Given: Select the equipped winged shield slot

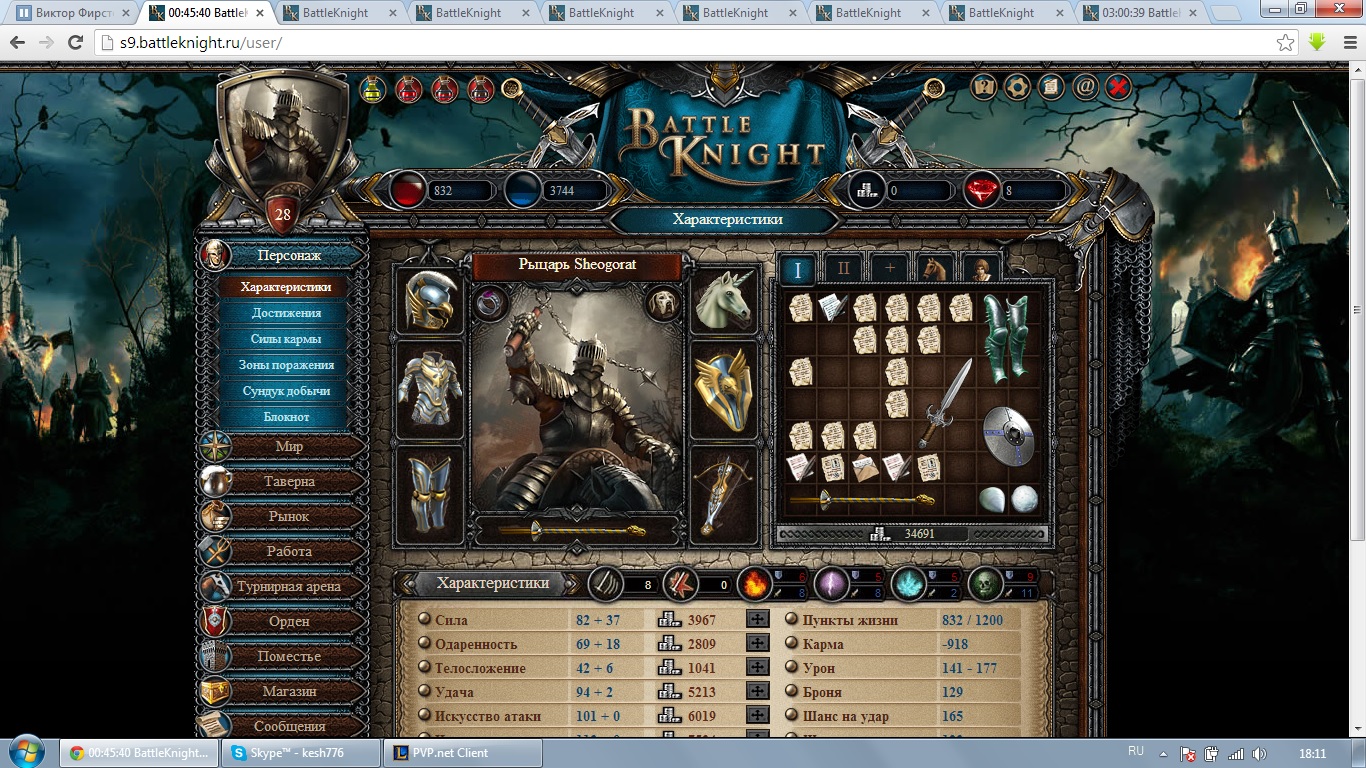Looking at the screenshot, I should [x=725, y=389].
